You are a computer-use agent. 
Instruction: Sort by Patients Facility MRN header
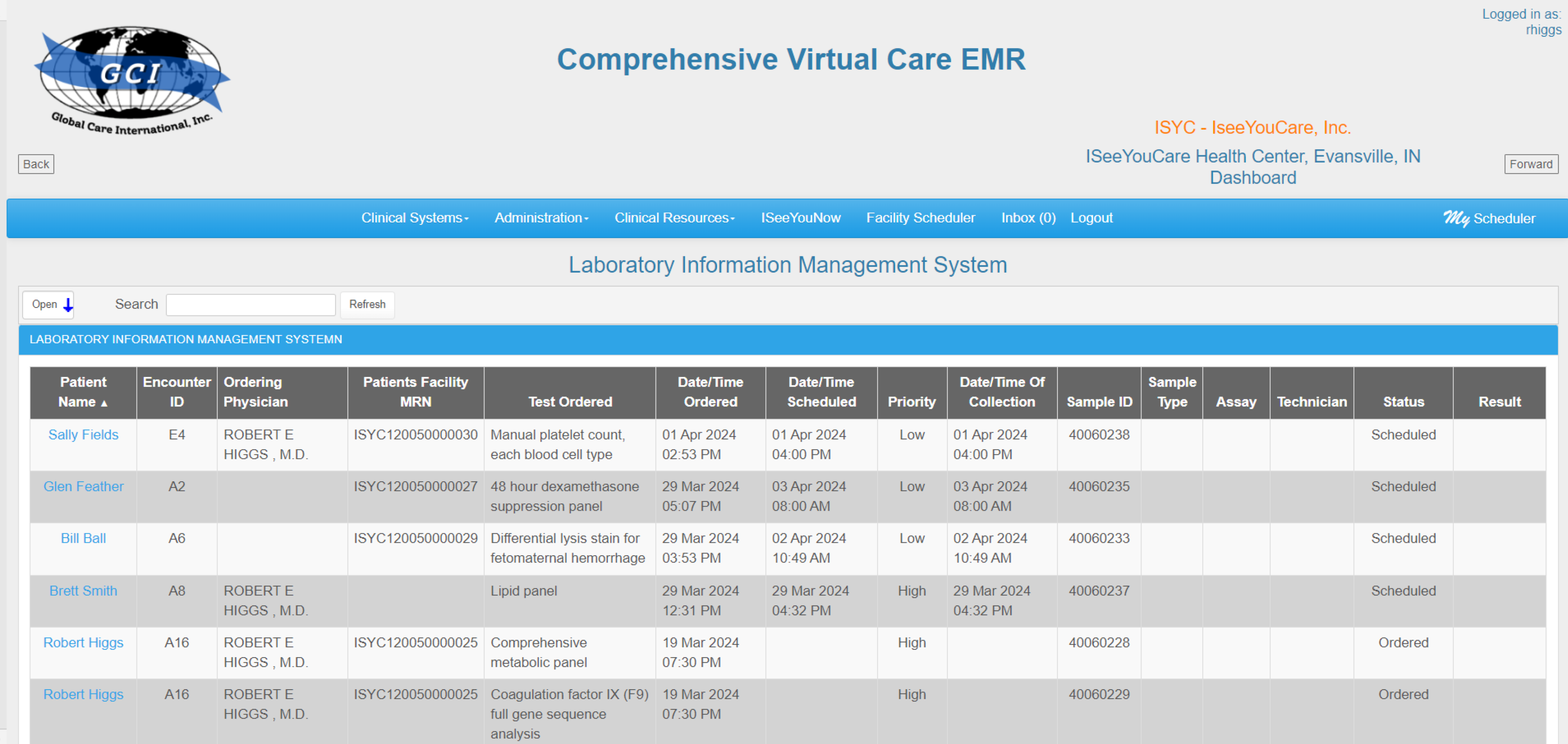coord(416,392)
